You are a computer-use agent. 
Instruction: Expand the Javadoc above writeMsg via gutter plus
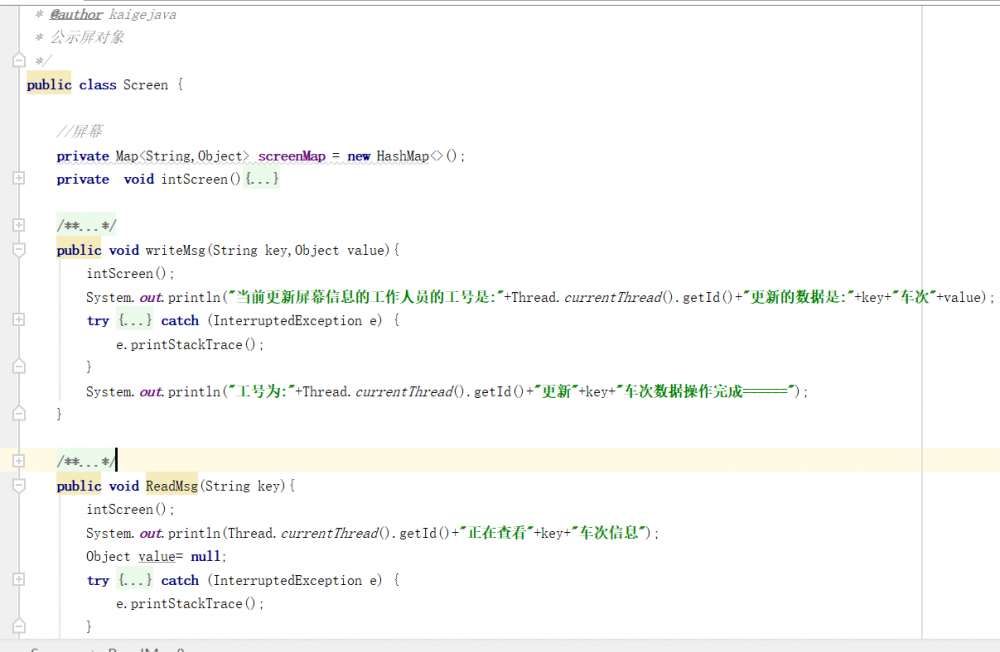coord(18,226)
